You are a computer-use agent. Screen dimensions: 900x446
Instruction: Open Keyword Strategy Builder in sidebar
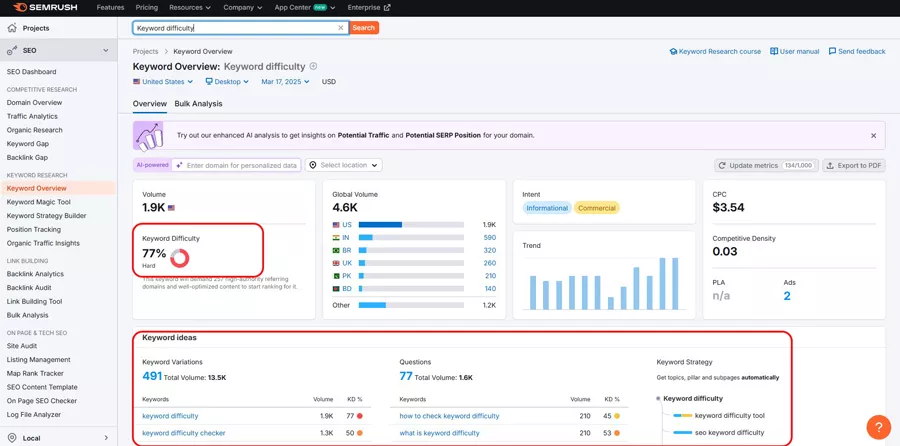point(46,216)
